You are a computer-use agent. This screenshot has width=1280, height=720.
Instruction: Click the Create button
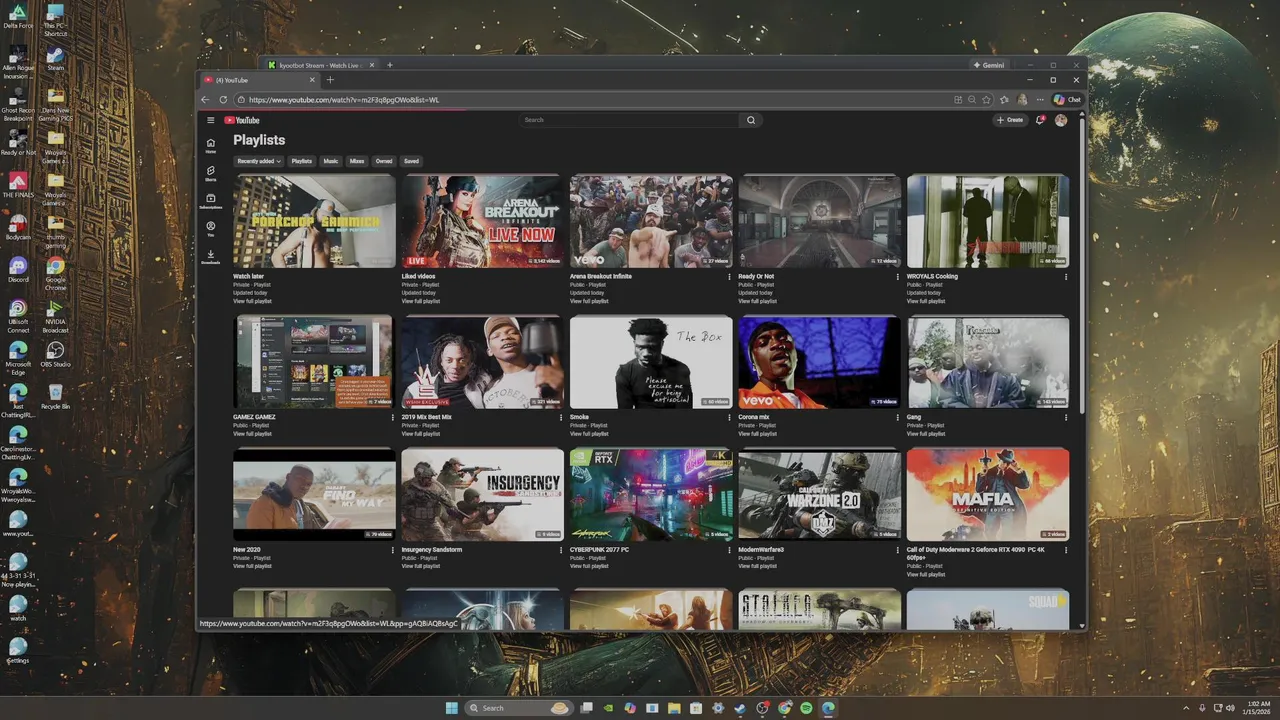[x=1010, y=120]
